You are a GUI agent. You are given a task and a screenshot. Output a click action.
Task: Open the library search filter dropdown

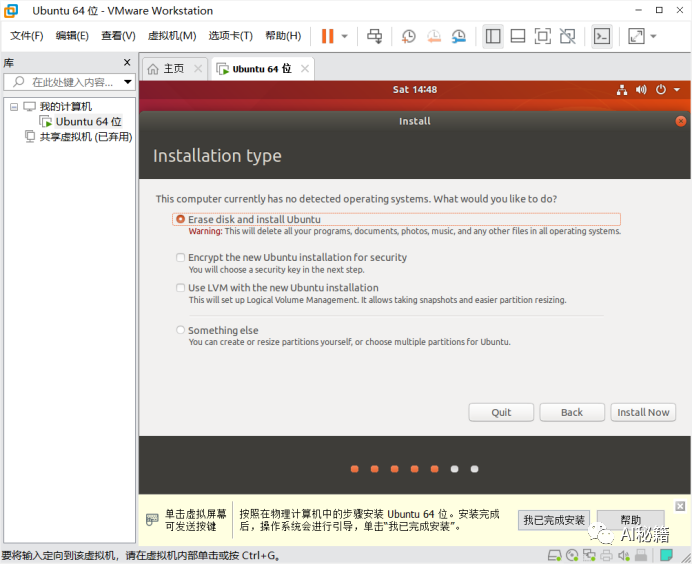[128, 82]
